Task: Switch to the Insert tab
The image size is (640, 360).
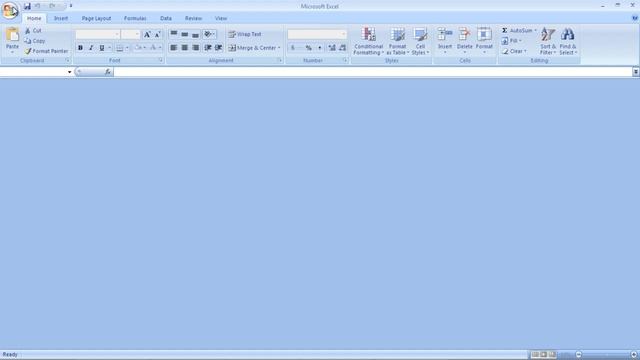Action: pyautogui.click(x=61, y=18)
